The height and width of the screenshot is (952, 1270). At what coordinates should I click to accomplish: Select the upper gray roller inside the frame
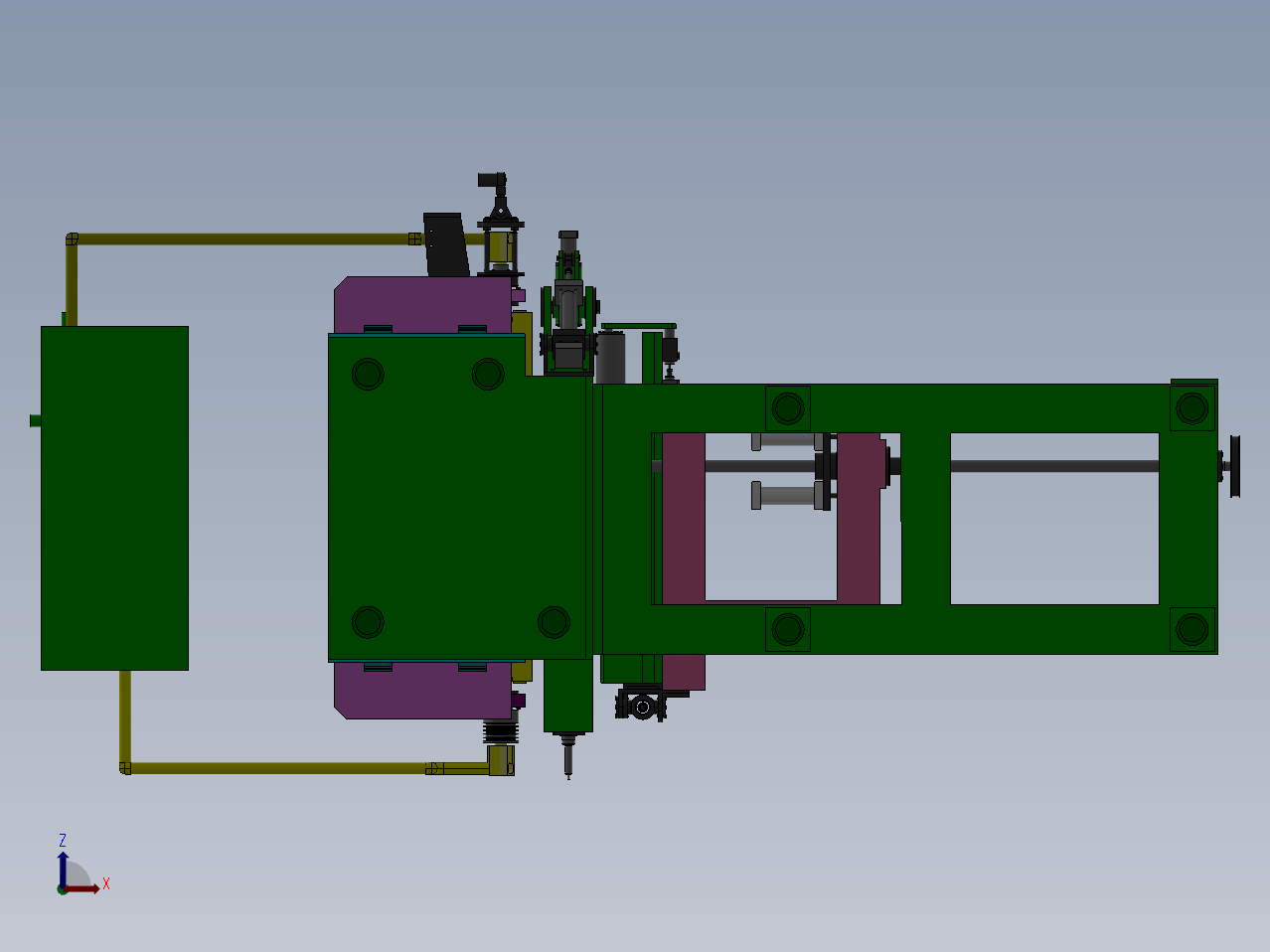coord(787,441)
